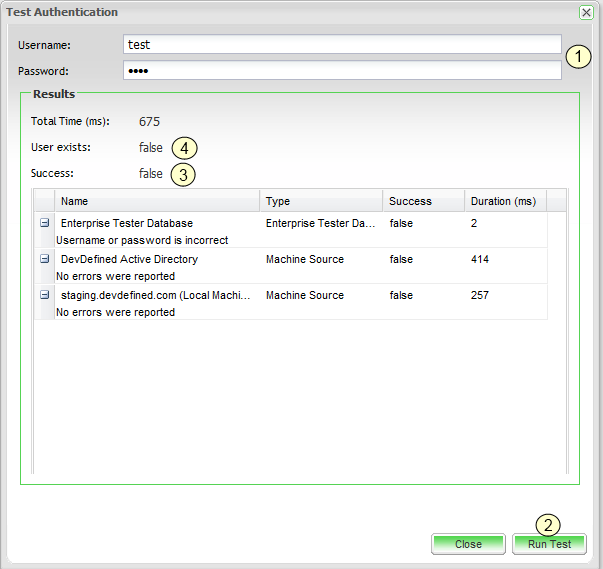Collapse the DevDefined Active Directory row
Image resolution: width=603 pixels, height=569 pixels.
pyautogui.click(x=44, y=259)
